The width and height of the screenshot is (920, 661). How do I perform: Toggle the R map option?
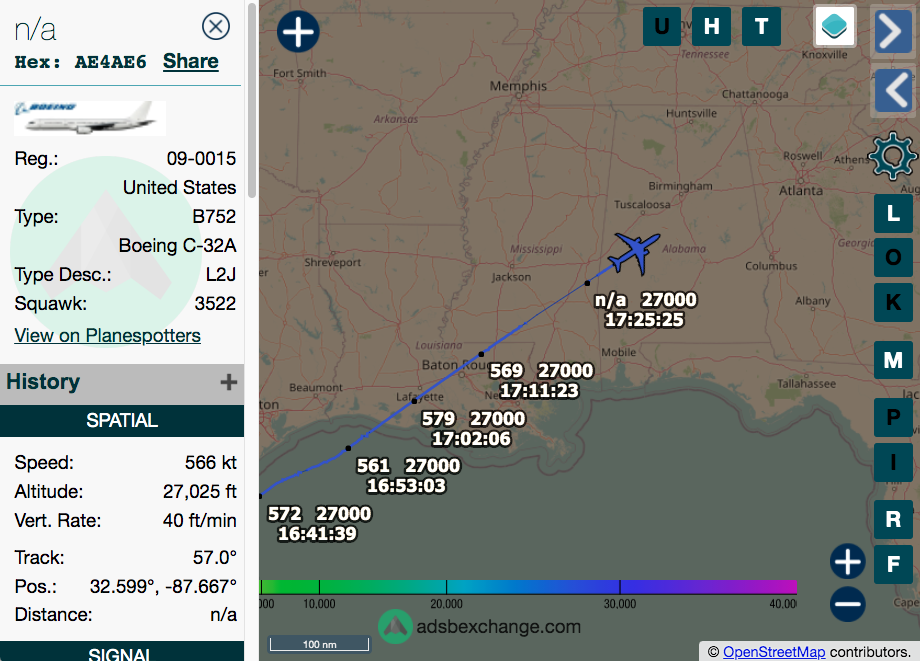point(893,519)
